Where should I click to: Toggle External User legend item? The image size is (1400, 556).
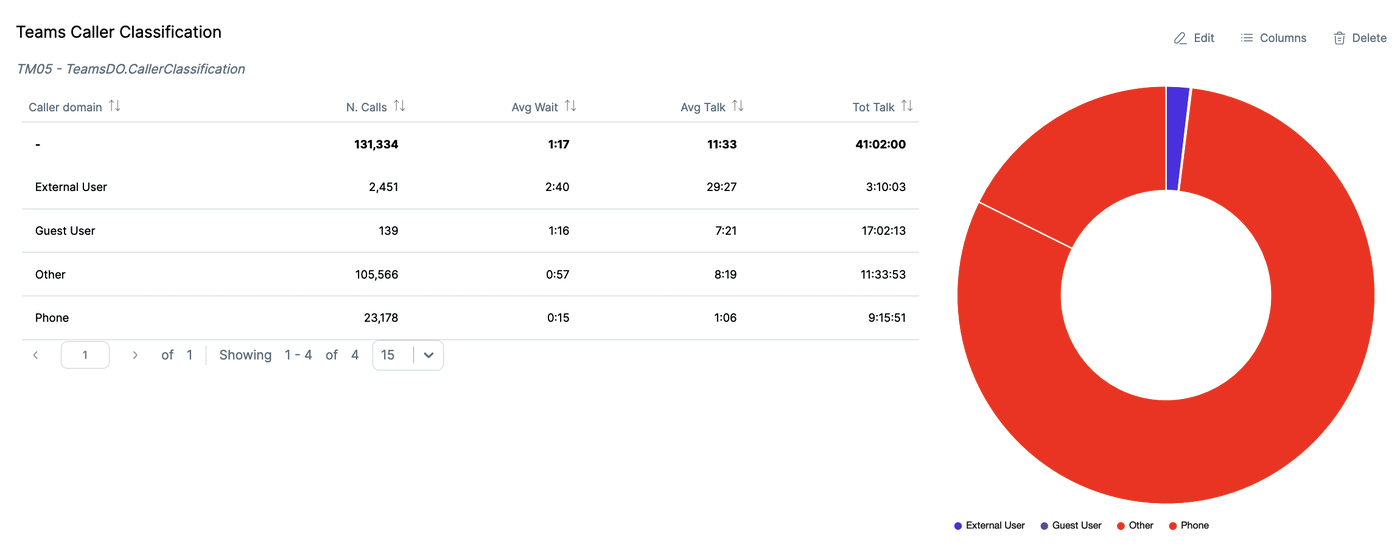point(989,525)
